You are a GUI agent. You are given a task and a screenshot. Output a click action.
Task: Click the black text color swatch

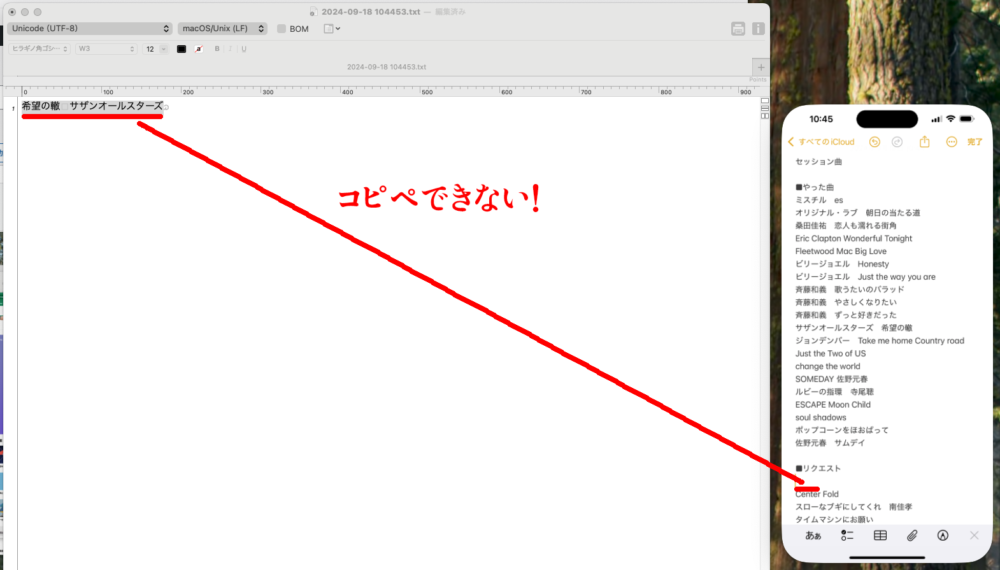pos(181,48)
